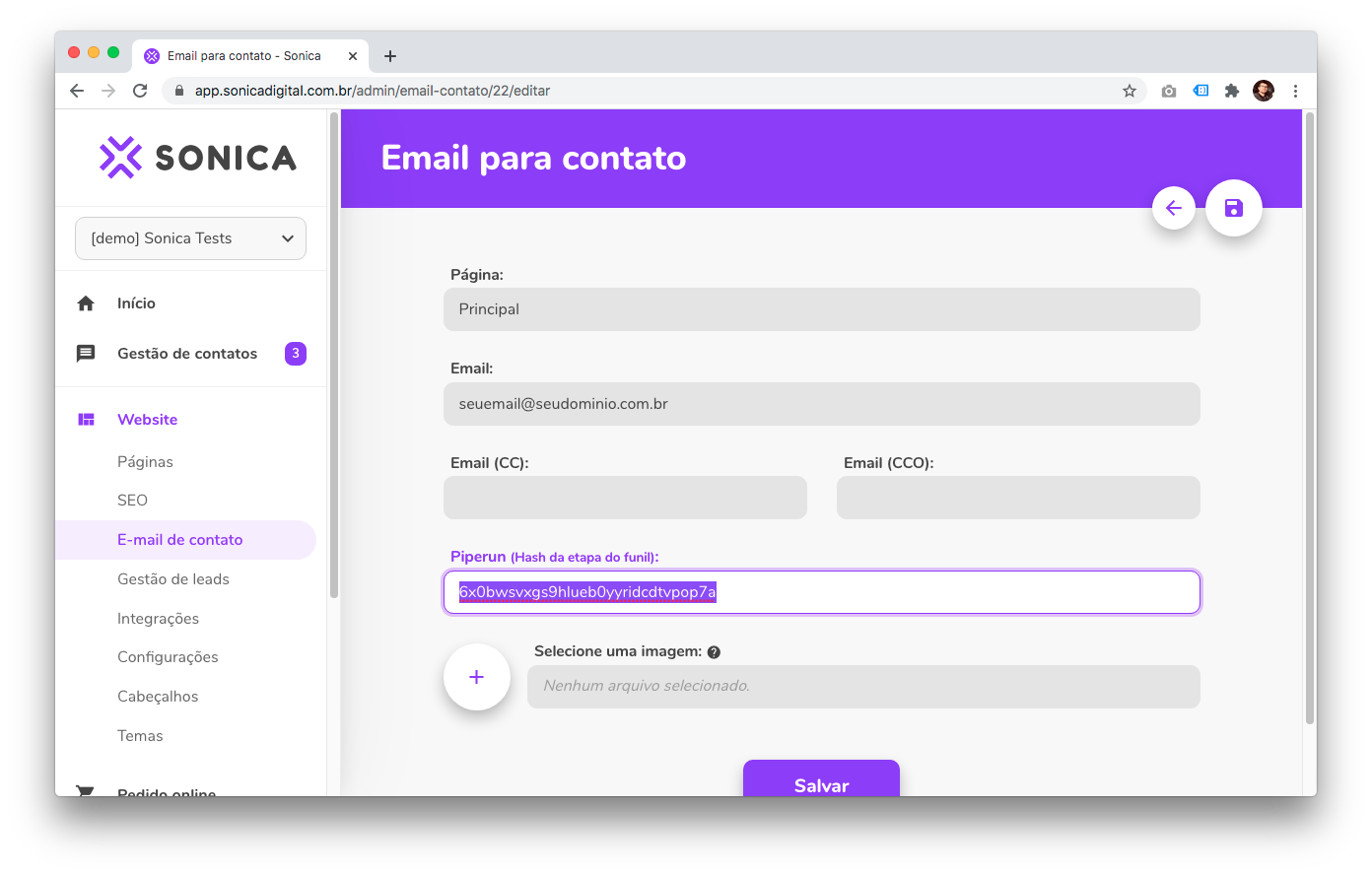Click the Piperun hash input field
The width and height of the screenshot is (1372, 875).
(822, 592)
